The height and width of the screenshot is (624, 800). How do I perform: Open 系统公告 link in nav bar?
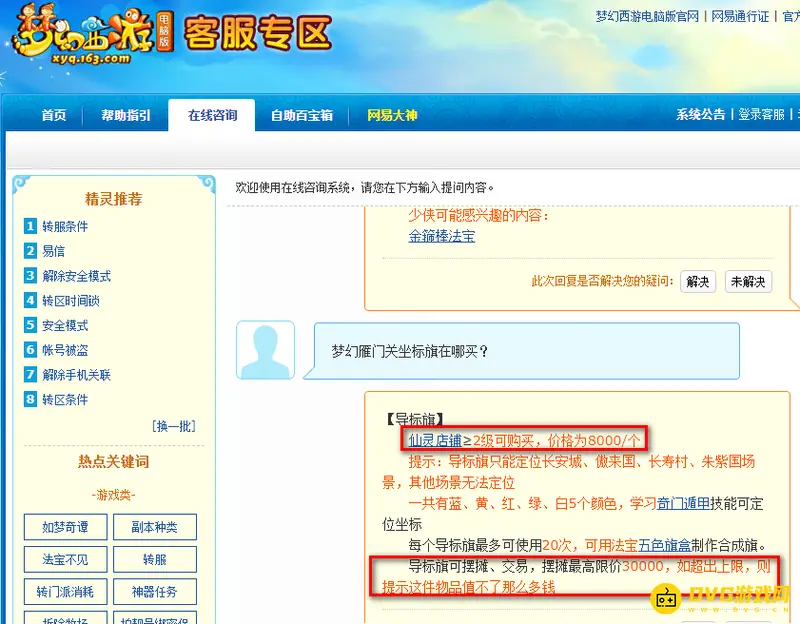[701, 114]
